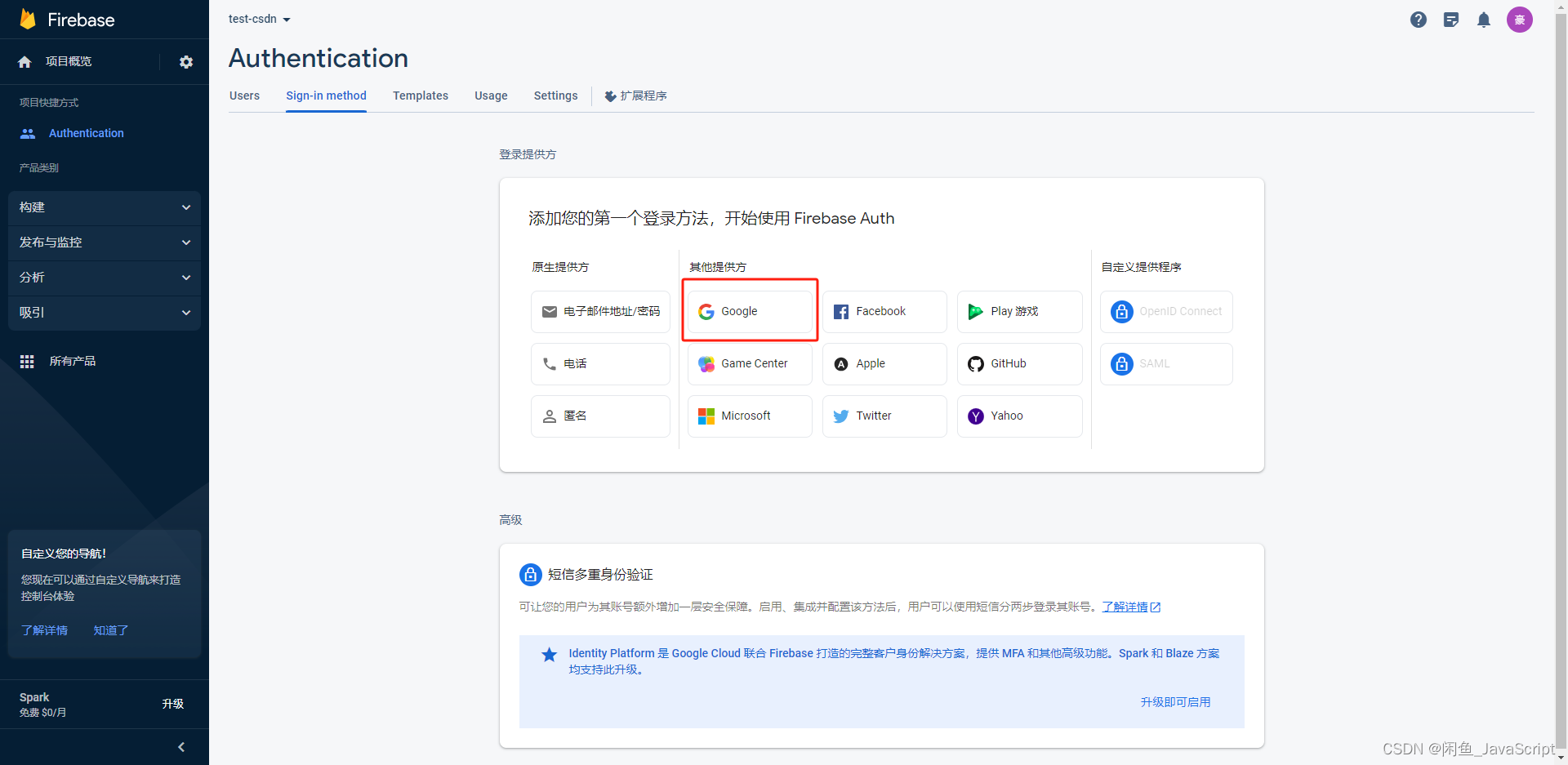
Task: Open help question mark icon
Action: (1419, 20)
